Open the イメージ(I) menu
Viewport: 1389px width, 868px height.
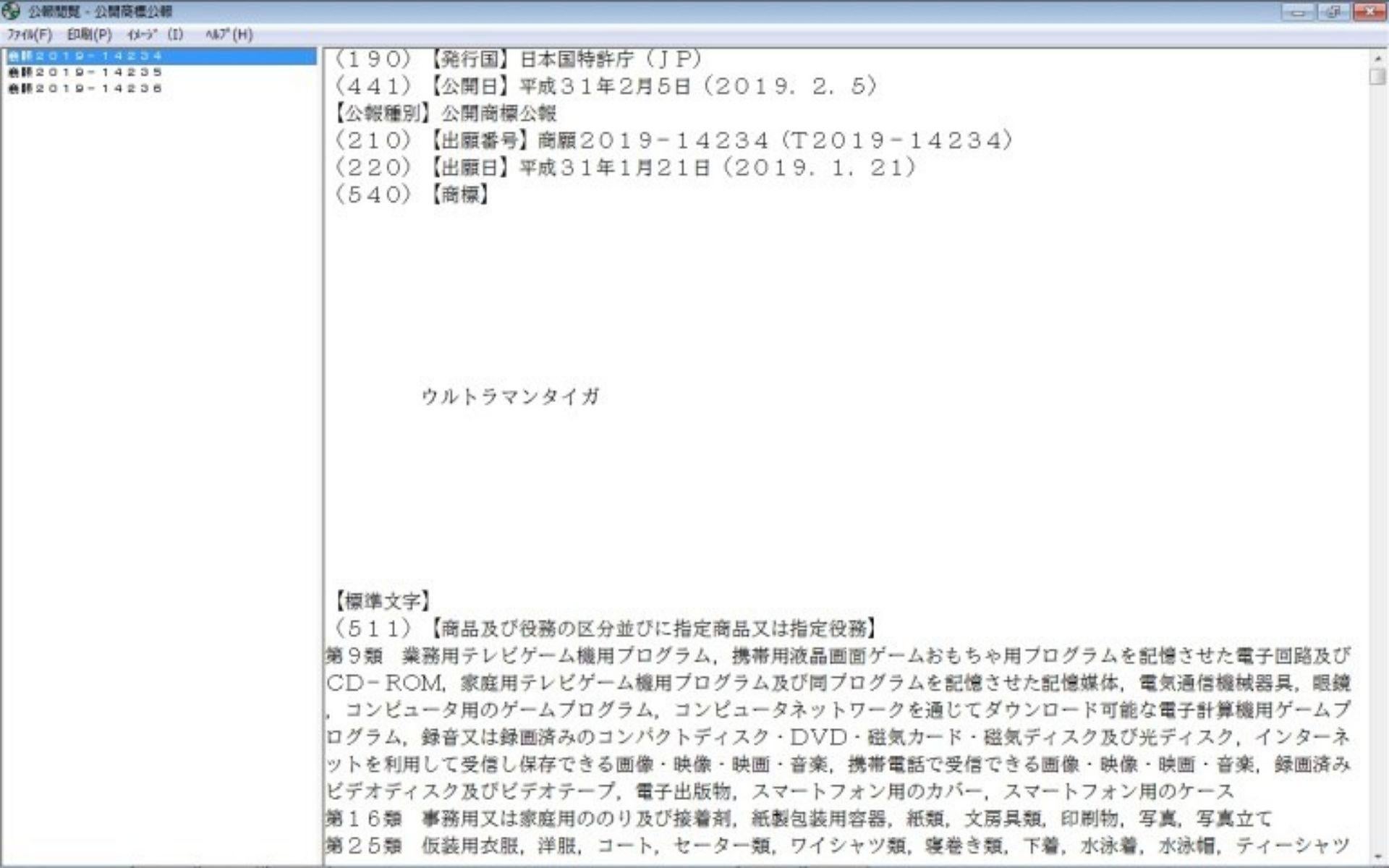coord(155,35)
